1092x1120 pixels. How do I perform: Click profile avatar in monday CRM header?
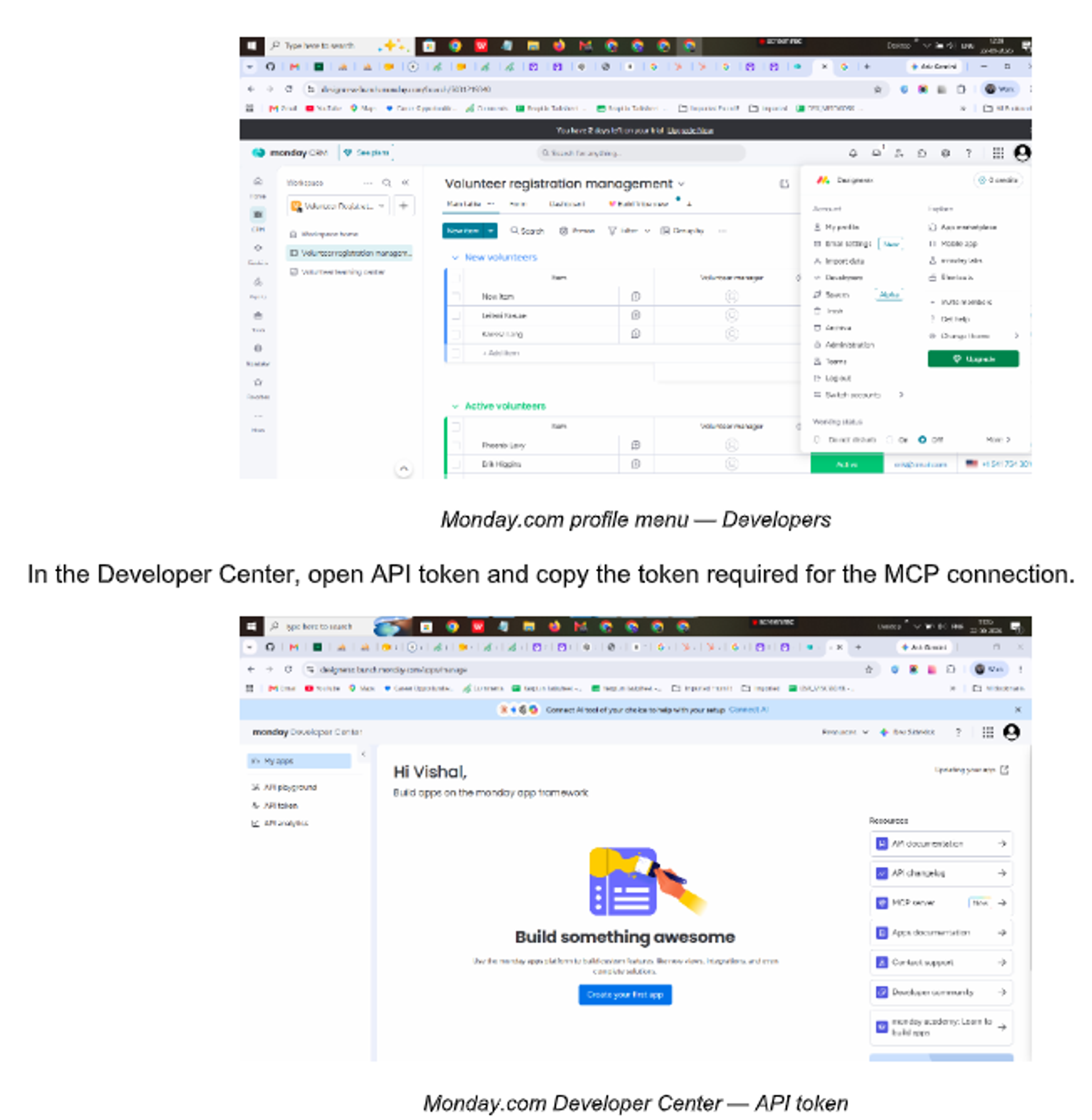pos(1022,153)
